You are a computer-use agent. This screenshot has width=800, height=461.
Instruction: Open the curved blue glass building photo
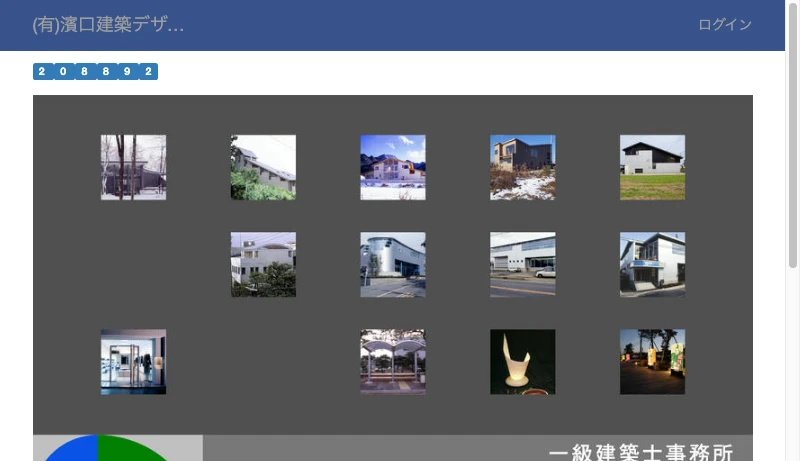point(393,264)
